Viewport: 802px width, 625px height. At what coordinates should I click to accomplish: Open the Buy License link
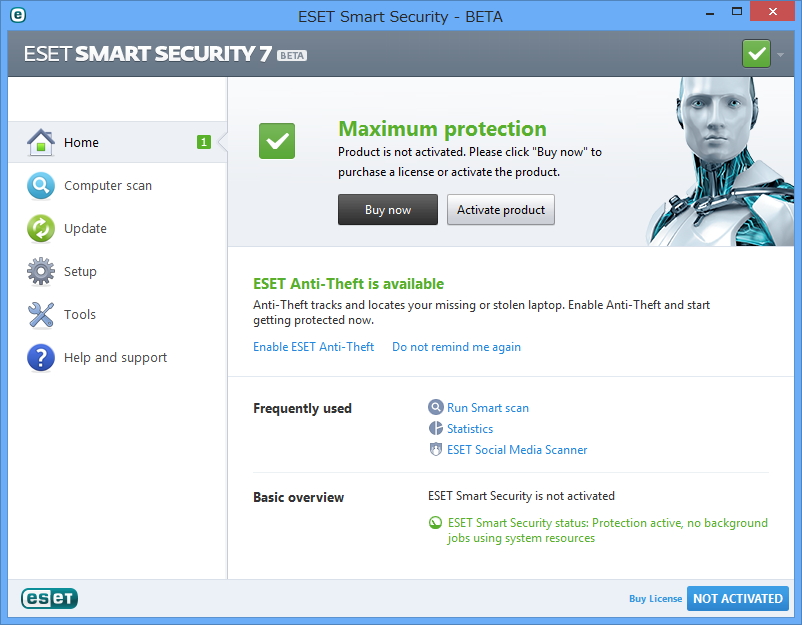pyautogui.click(x=655, y=598)
